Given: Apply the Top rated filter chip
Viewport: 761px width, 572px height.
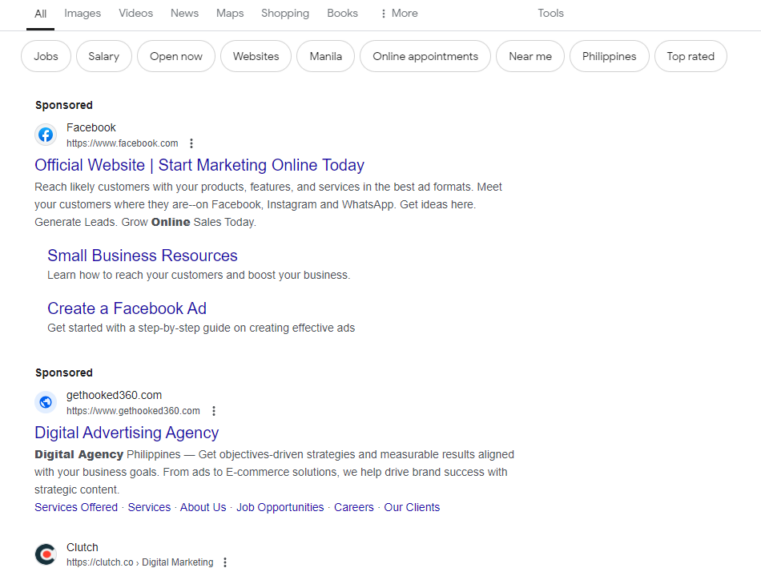Looking at the screenshot, I should [x=691, y=56].
